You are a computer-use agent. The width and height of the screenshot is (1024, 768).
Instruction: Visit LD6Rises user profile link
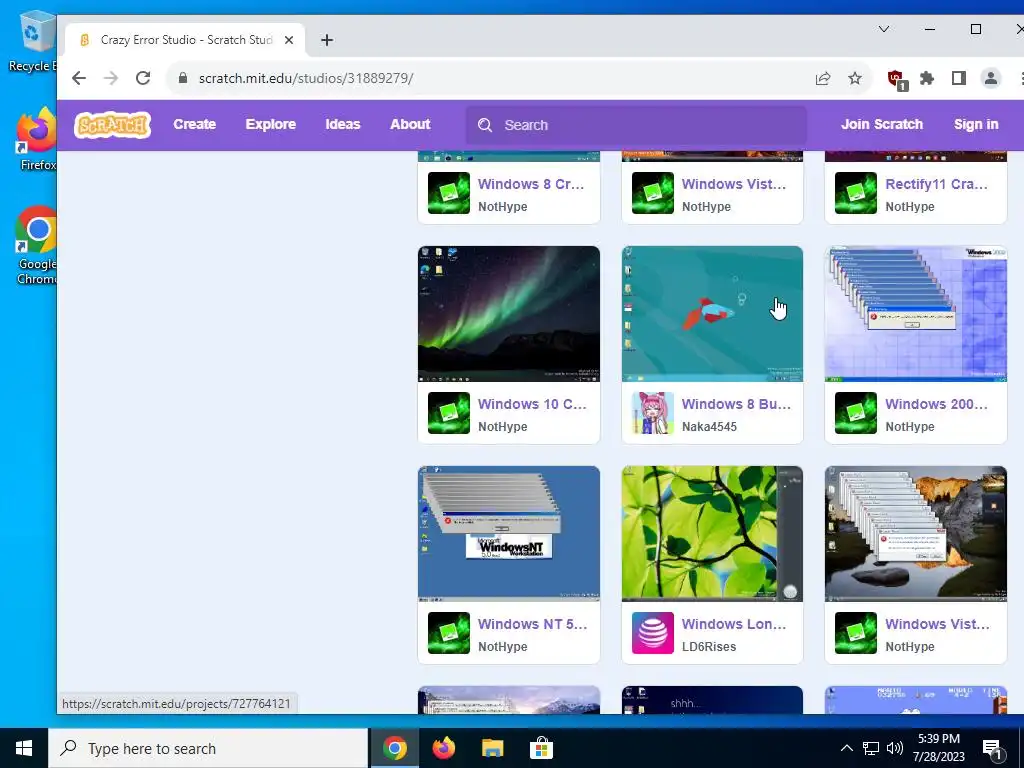709,647
